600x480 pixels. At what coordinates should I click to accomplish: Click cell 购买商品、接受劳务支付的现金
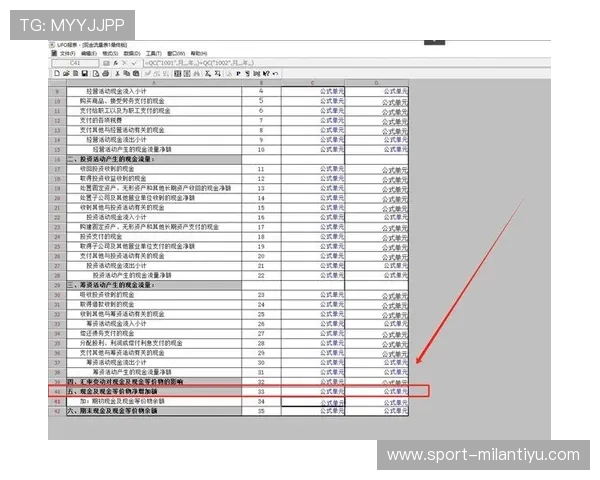(154, 101)
